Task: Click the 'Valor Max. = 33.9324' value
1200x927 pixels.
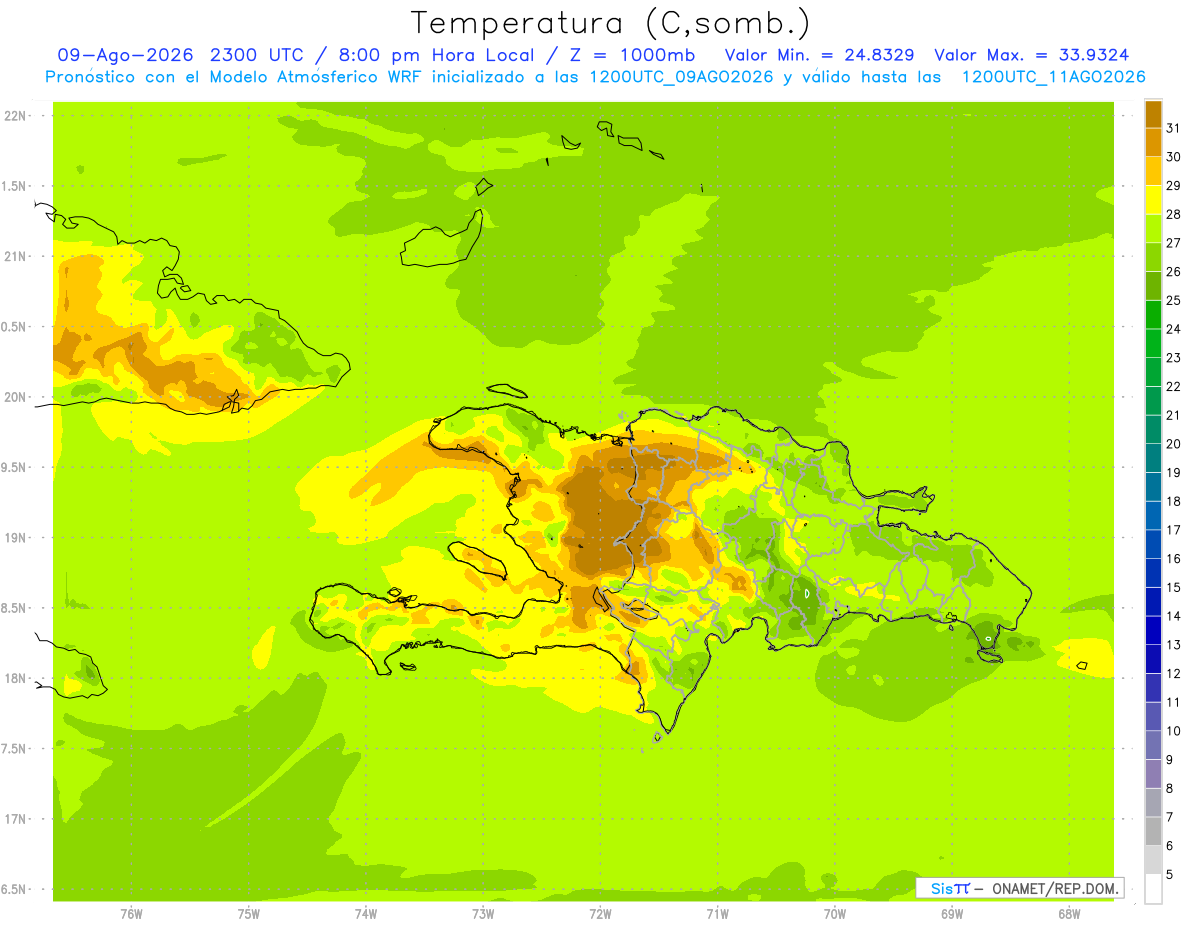Action: pyautogui.click(x=1031, y=55)
